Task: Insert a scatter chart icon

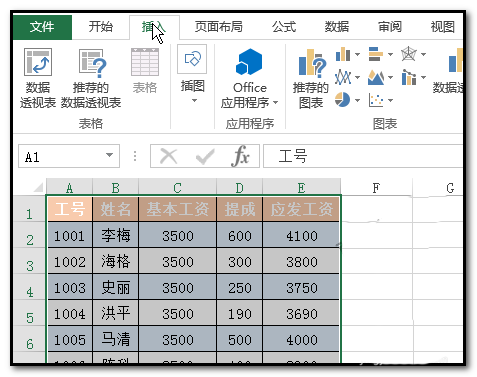Action: [x=376, y=100]
